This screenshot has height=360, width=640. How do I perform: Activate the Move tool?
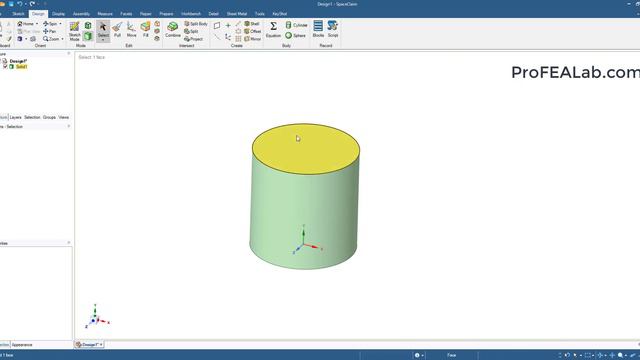coord(131,29)
